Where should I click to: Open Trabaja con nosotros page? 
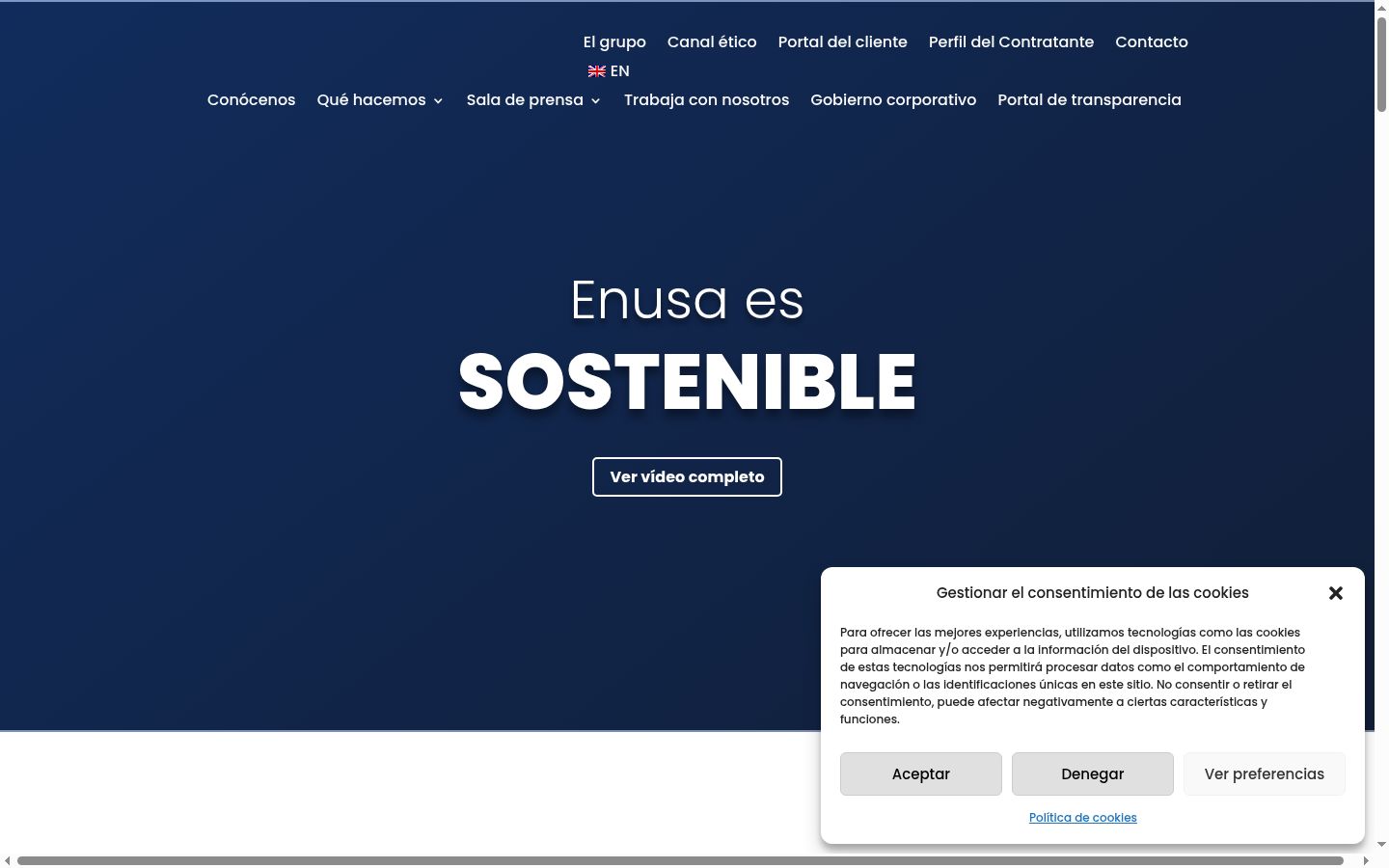point(706,100)
